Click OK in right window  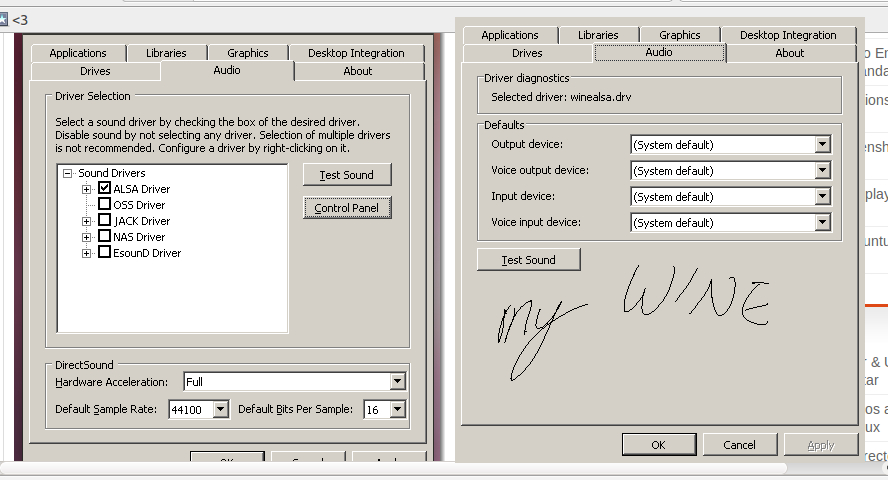coord(659,445)
